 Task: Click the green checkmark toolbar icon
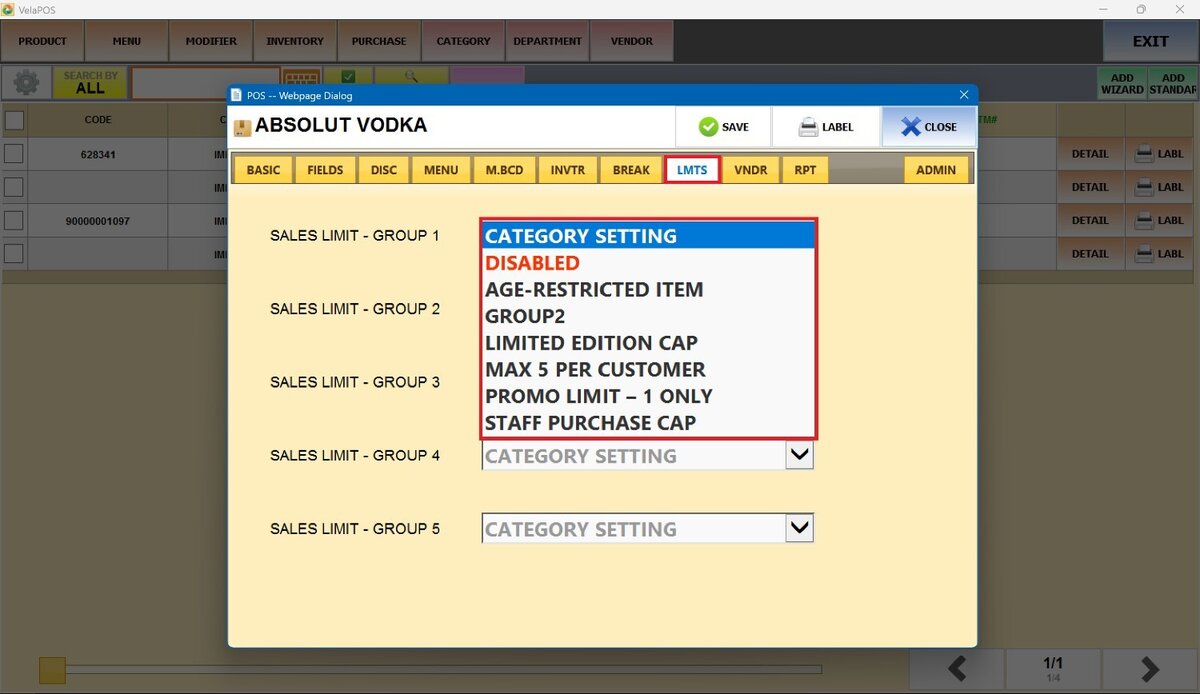(348, 76)
